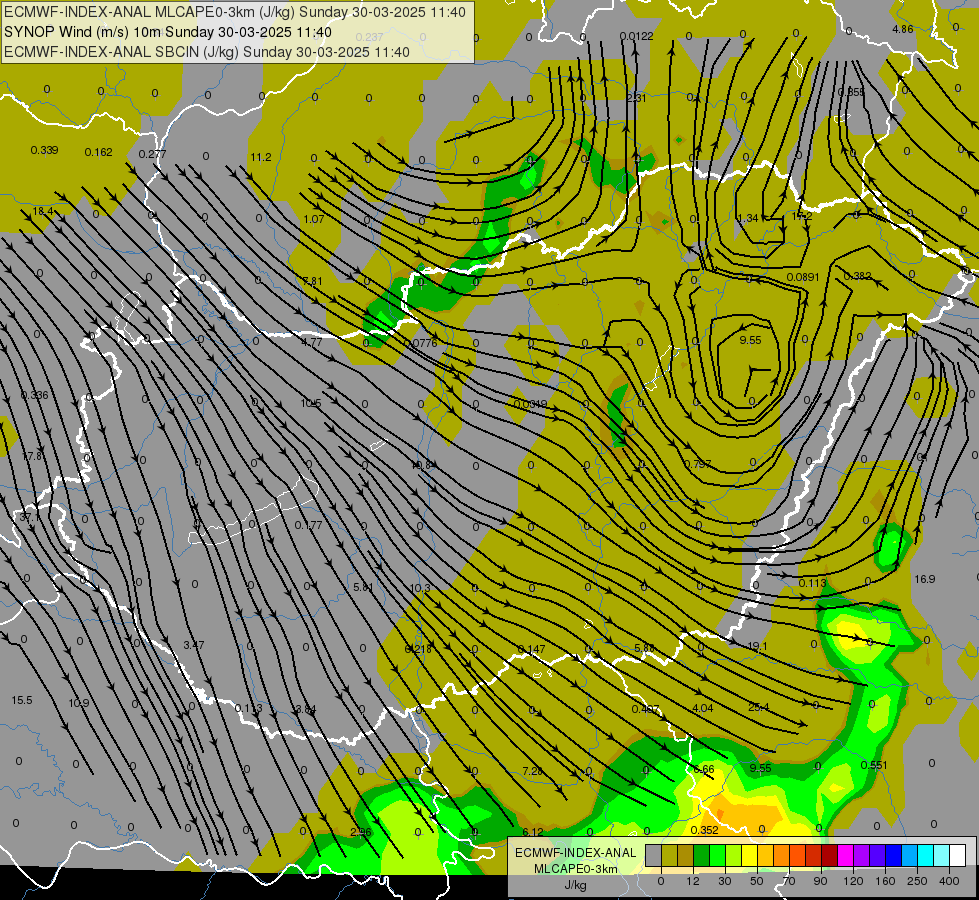Select the gray legend color box

point(654,855)
